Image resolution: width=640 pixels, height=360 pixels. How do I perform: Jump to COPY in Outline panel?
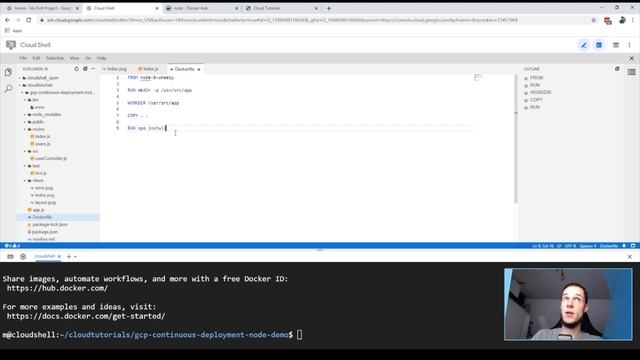[536, 100]
